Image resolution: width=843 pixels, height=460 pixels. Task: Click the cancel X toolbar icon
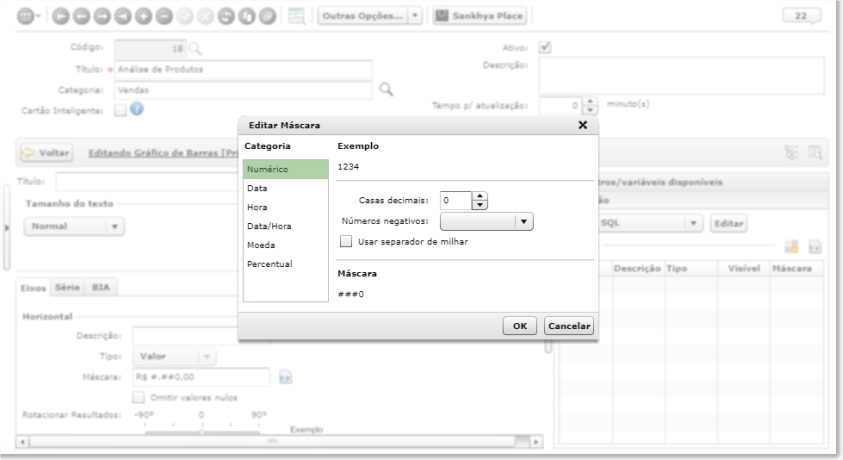point(205,16)
